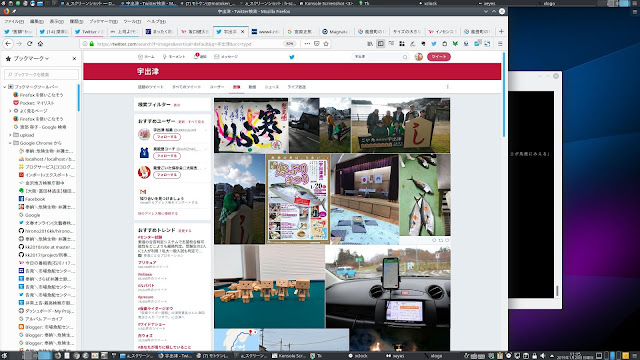Click volume icon in system tray
640x360 pixels.
pos(543,356)
